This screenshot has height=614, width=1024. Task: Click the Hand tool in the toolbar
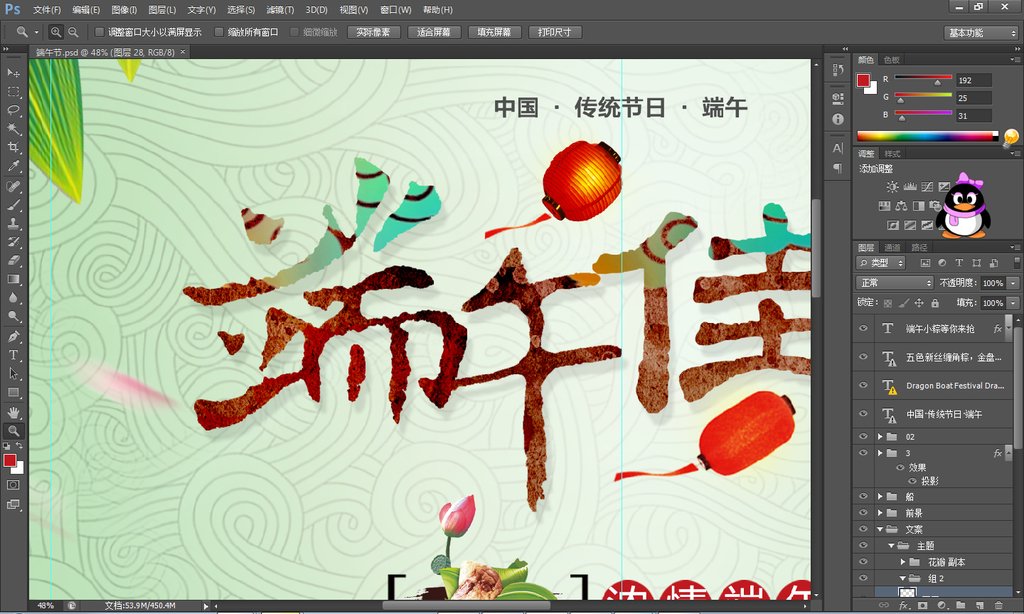[x=14, y=411]
